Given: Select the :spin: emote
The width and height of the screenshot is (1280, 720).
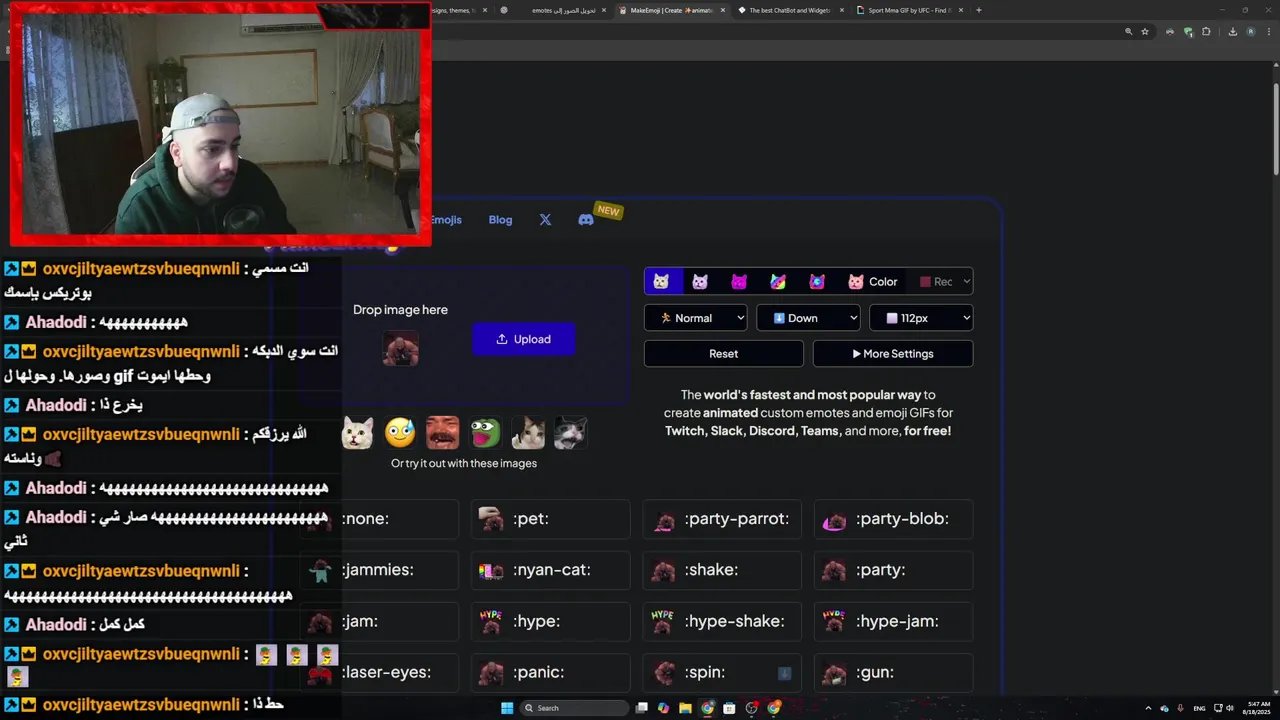Looking at the screenshot, I should (722, 673).
